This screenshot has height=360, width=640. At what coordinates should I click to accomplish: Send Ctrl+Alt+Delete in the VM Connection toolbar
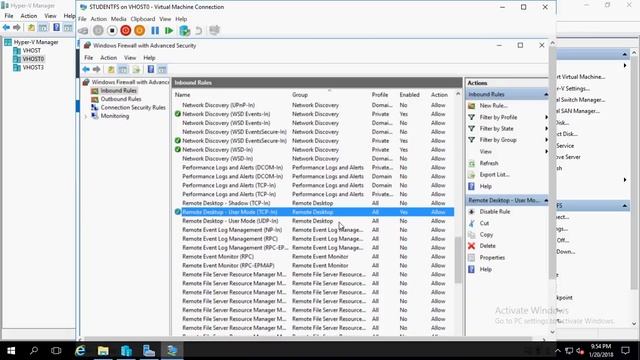83,31
